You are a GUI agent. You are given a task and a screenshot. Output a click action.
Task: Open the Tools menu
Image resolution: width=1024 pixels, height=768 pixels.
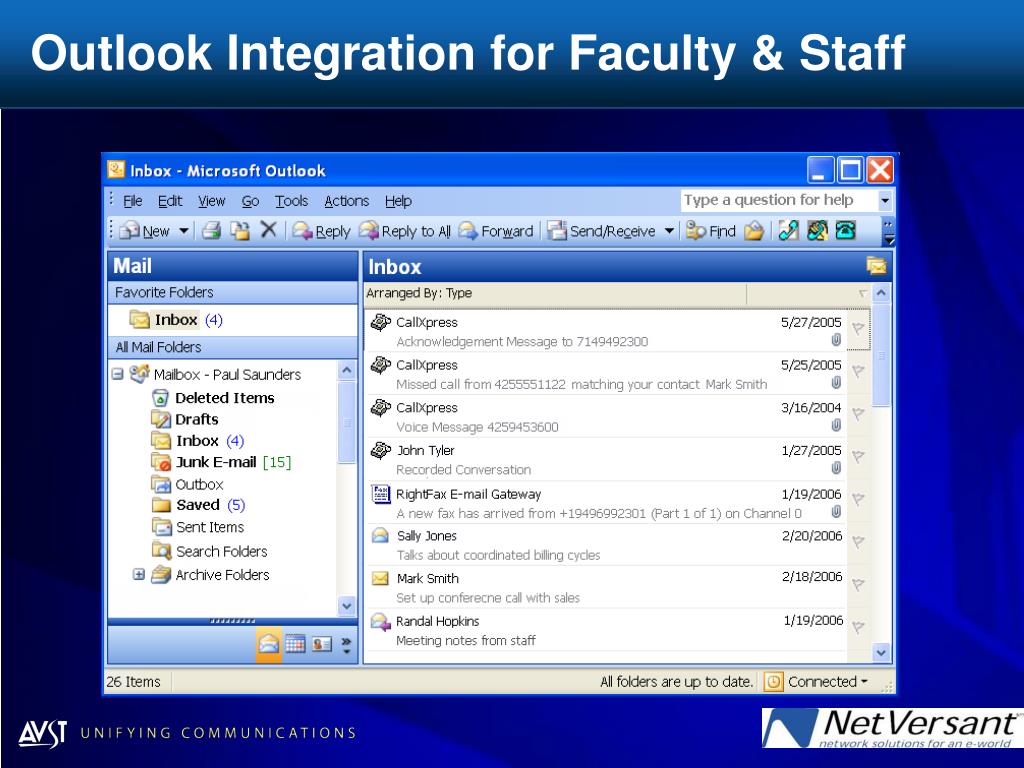click(x=291, y=201)
